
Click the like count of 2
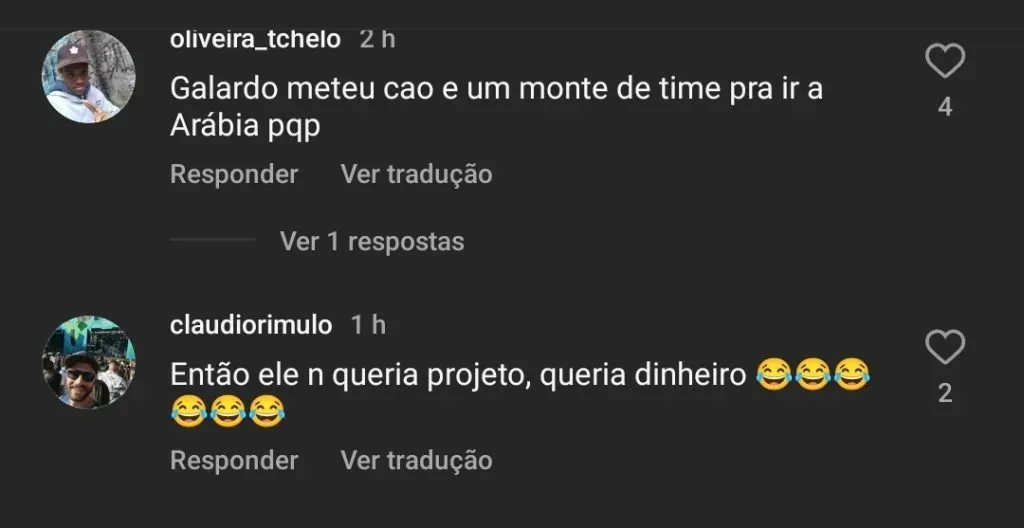click(945, 394)
